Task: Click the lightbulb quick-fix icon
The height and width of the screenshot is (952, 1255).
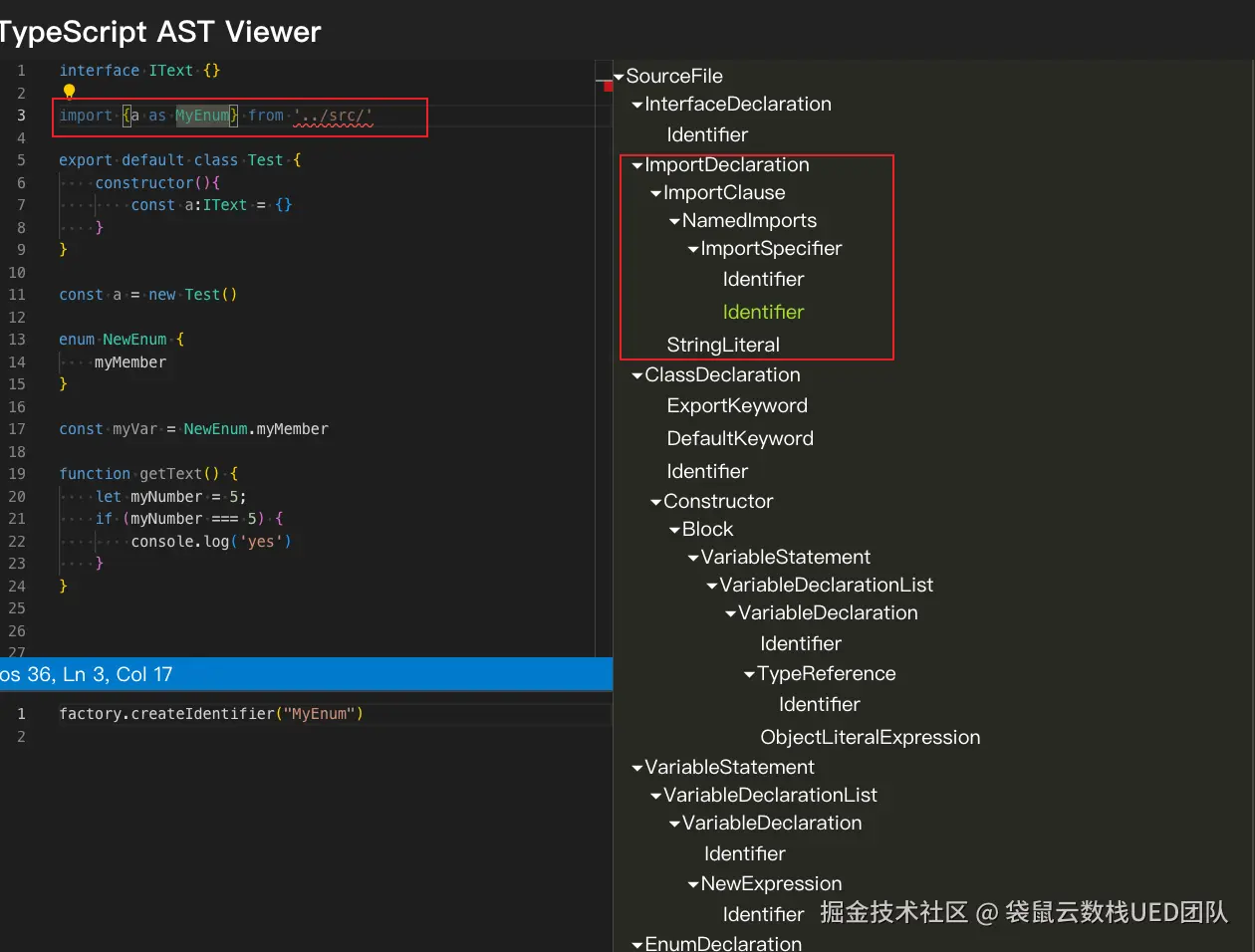Action: 69,92
